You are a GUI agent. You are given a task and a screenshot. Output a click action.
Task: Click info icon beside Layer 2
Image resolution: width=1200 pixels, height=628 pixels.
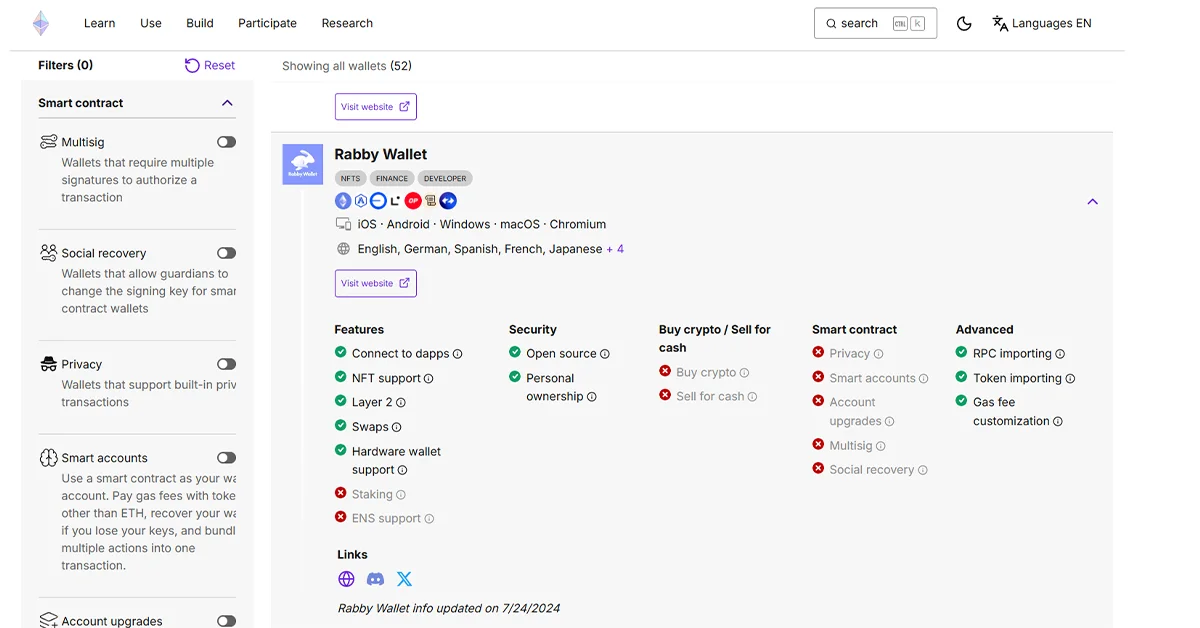coord(401,403)
